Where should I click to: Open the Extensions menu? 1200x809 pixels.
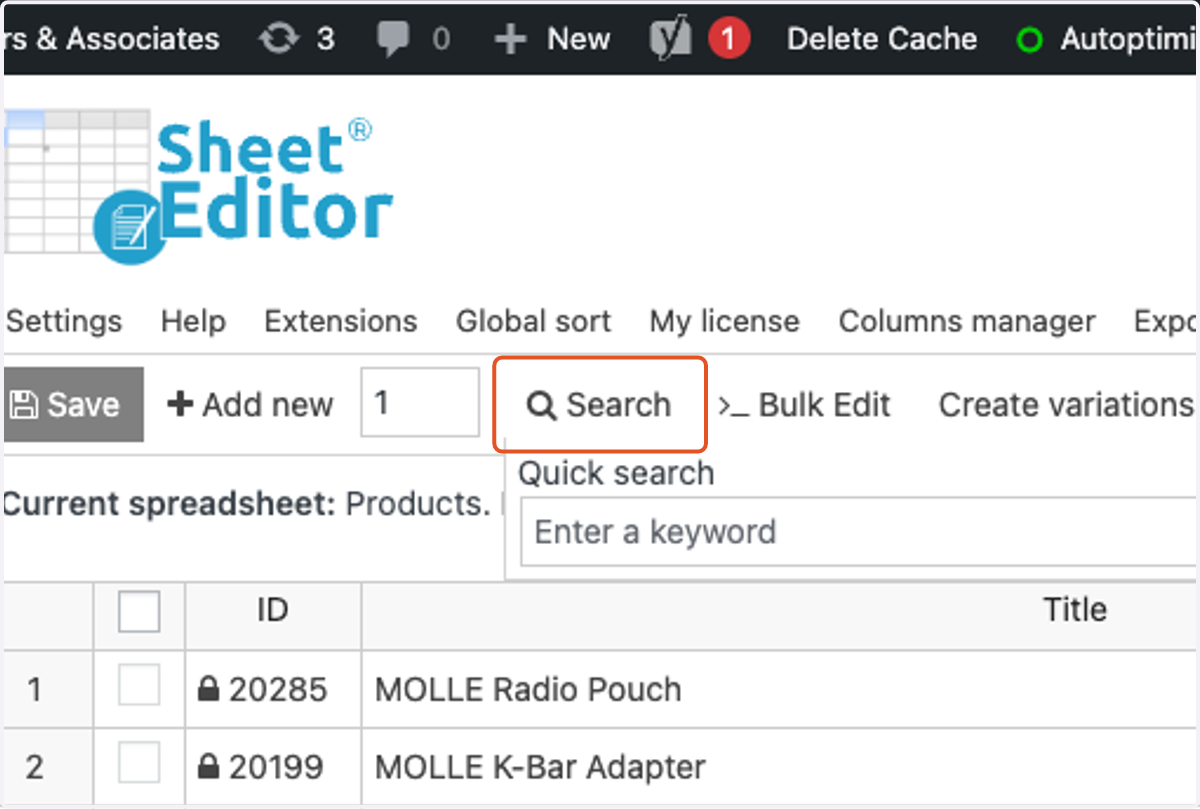tap(340, 321)
